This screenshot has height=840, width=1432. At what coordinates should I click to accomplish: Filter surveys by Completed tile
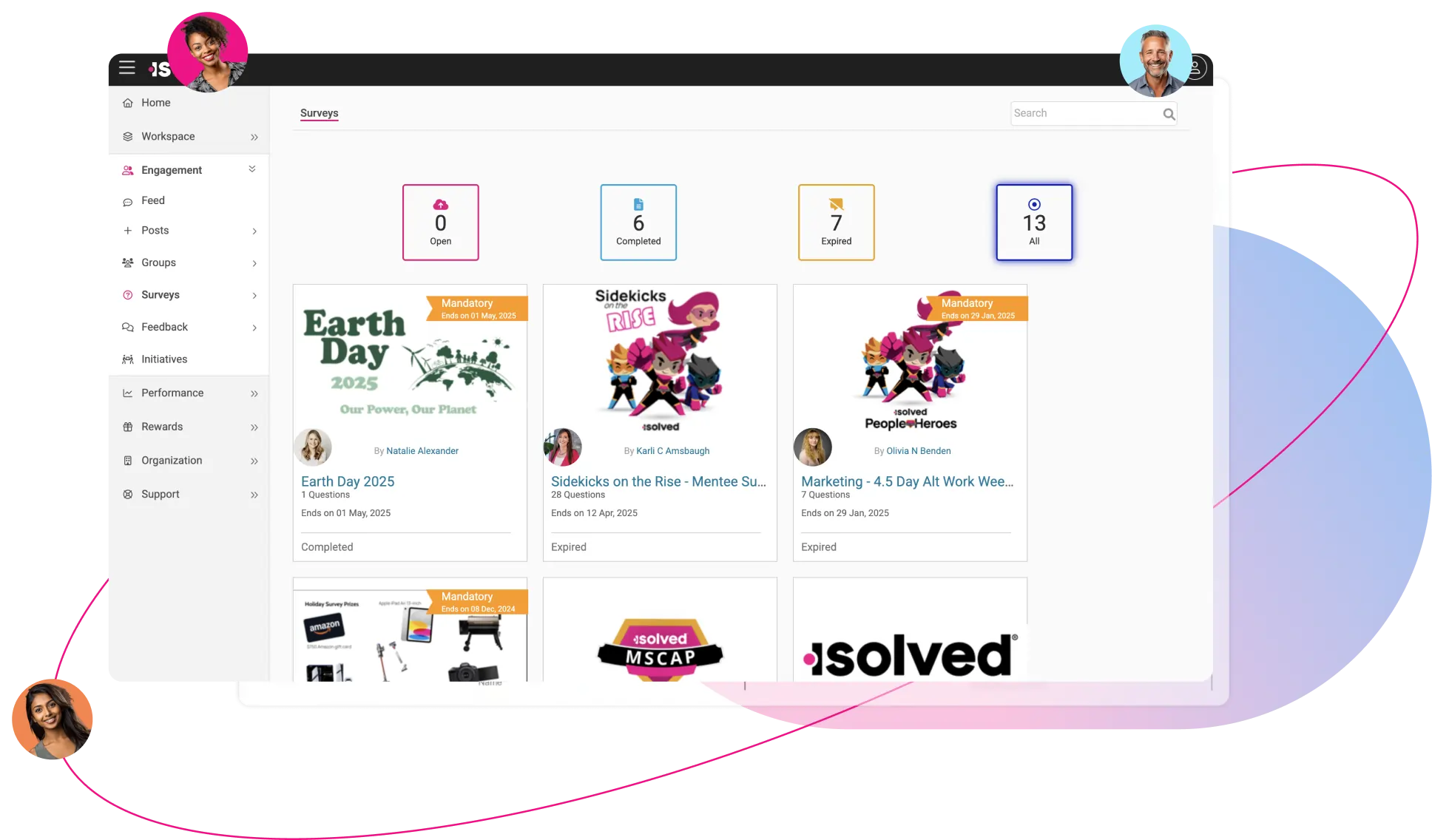(x=638, y=223)
